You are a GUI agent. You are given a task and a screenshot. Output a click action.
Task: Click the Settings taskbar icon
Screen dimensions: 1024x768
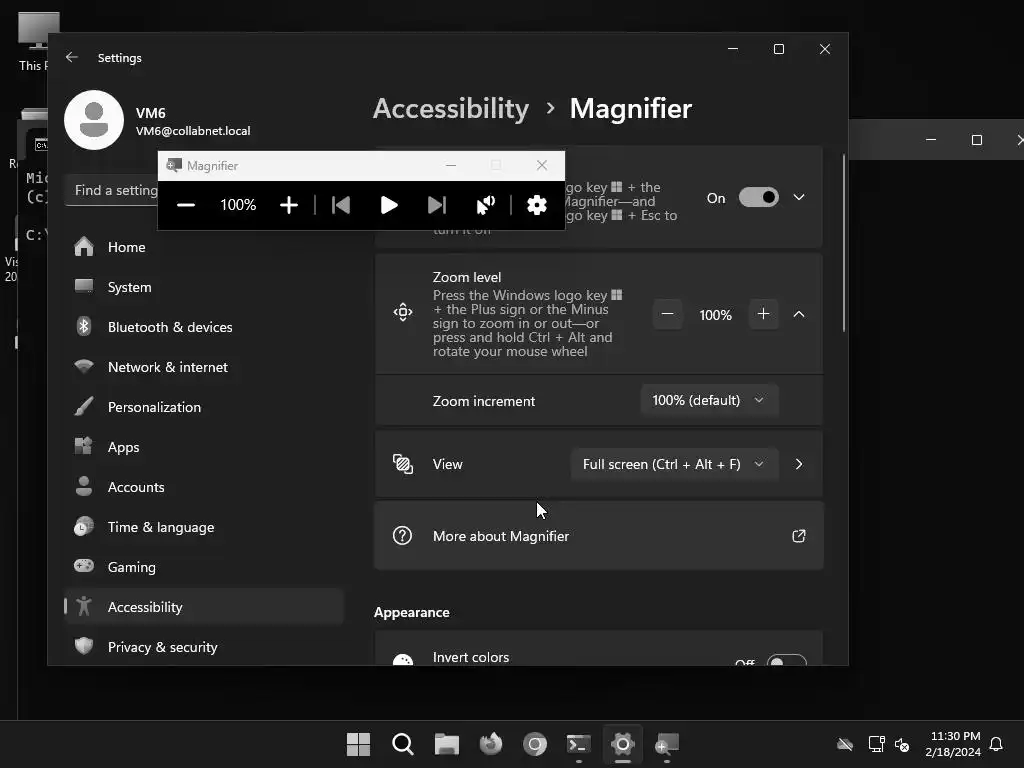coord(623,744)
